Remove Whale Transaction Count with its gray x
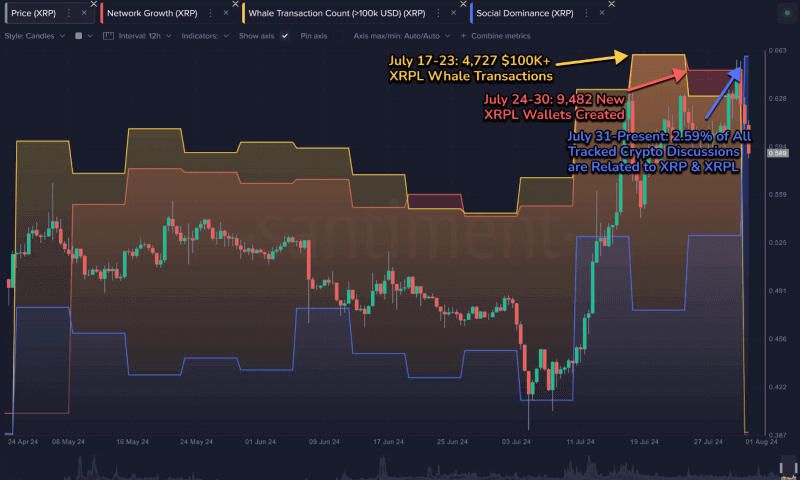This screenshot has width=800, height=480. tap(454, 13)
